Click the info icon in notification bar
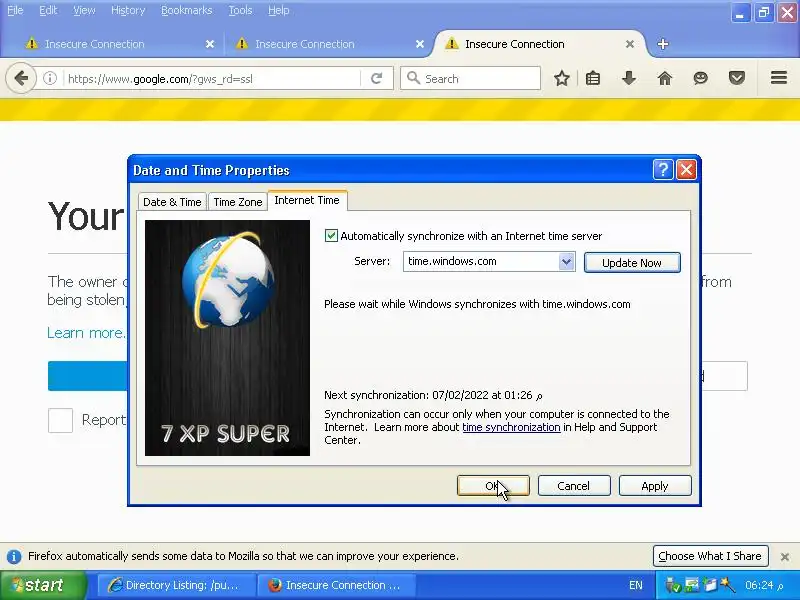The width and height of the screenshot is (800, 600). click(14, 557)
